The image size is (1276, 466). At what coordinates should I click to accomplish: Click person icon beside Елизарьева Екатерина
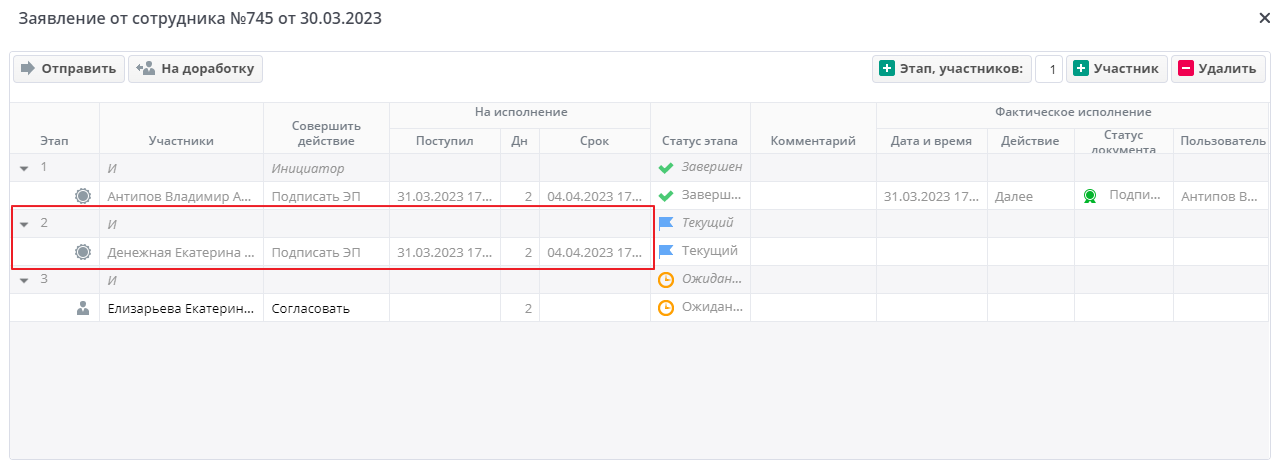83,308
